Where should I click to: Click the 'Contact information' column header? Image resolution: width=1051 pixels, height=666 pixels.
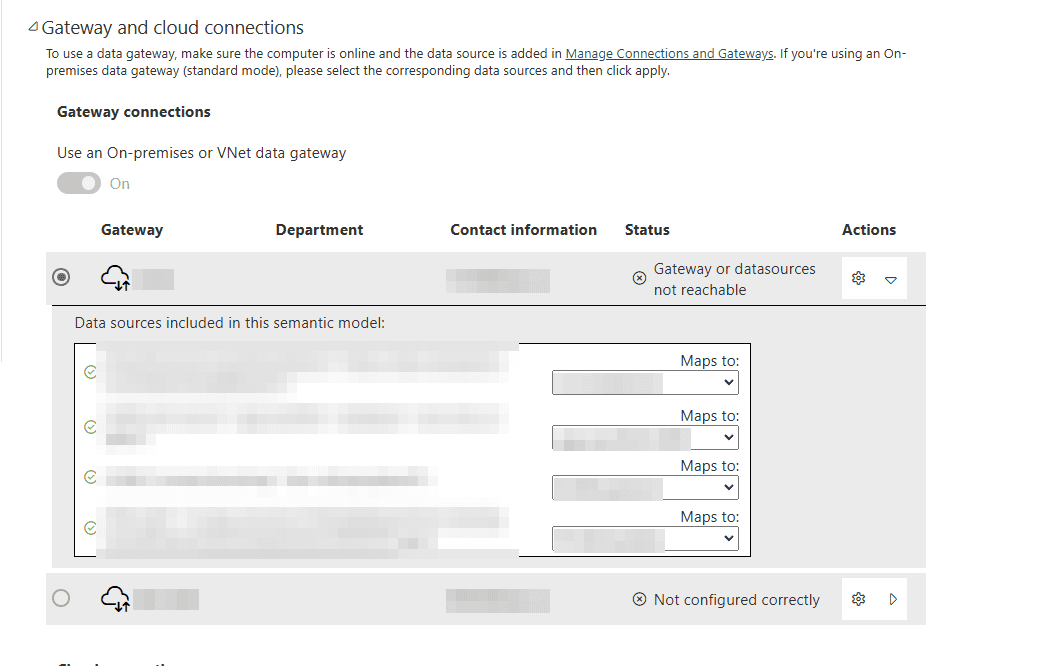(523, 230)
